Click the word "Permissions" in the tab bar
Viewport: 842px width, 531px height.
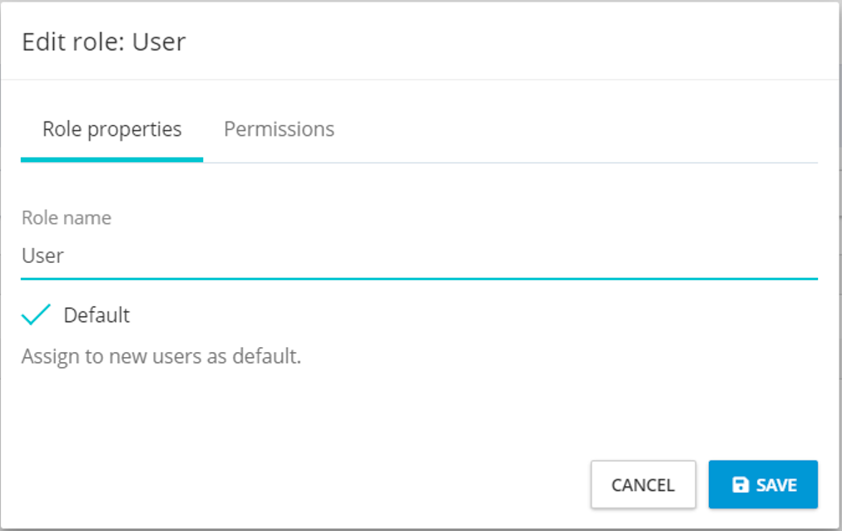[279, 129]
